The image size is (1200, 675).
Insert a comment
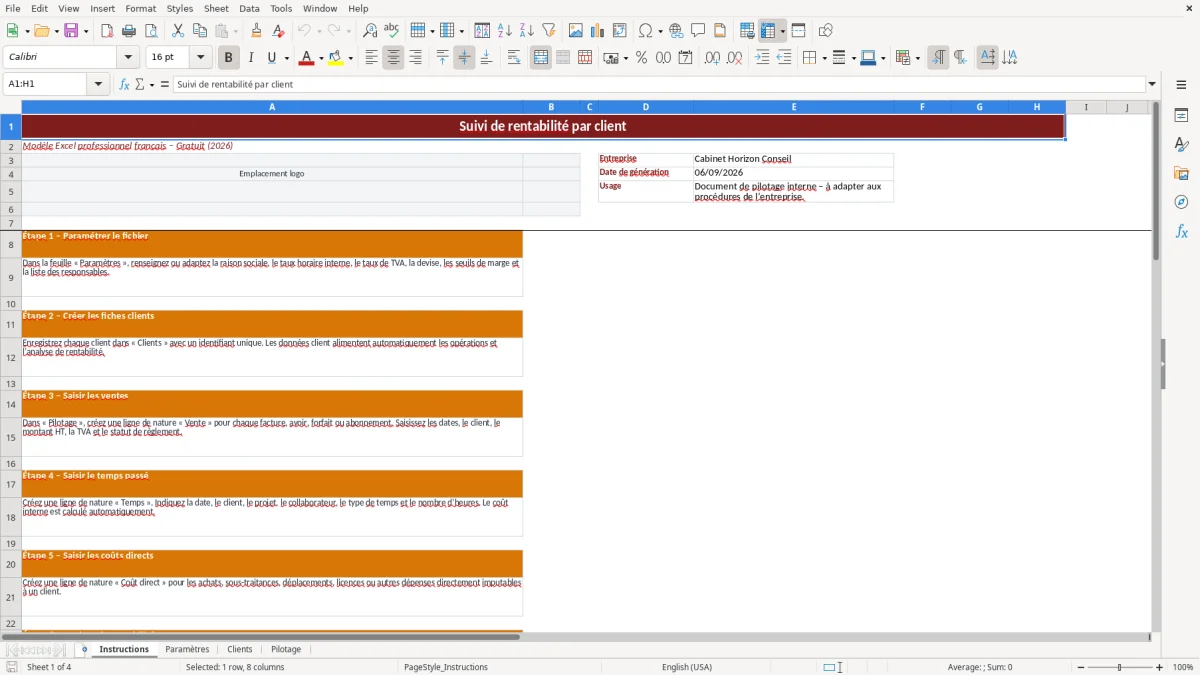coord(699,31)
